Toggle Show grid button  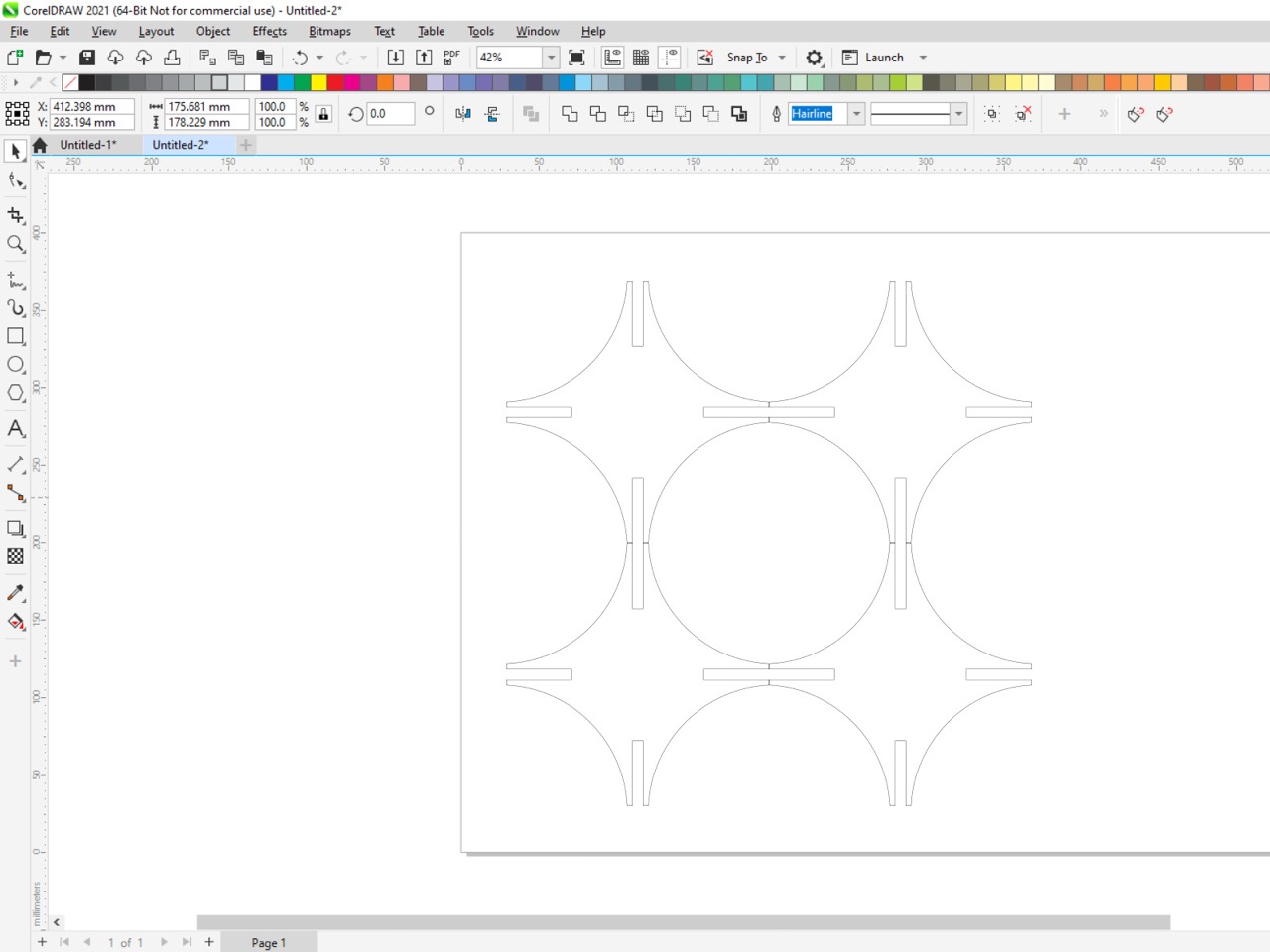coord(641,58)
